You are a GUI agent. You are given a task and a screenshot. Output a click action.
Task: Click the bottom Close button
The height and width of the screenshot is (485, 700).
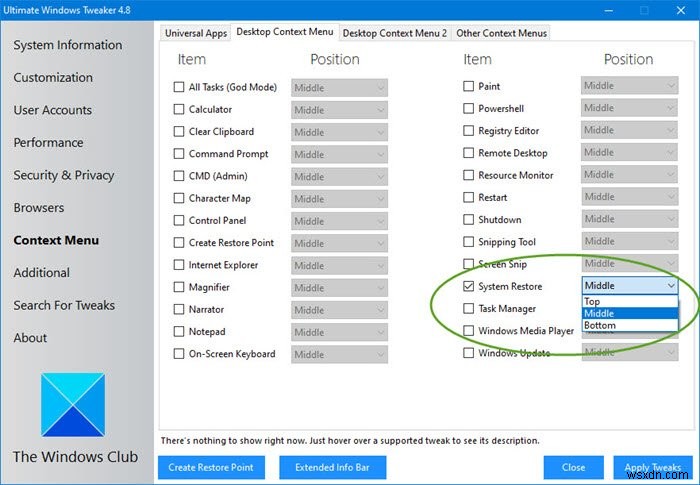click(x=574, y=468)
